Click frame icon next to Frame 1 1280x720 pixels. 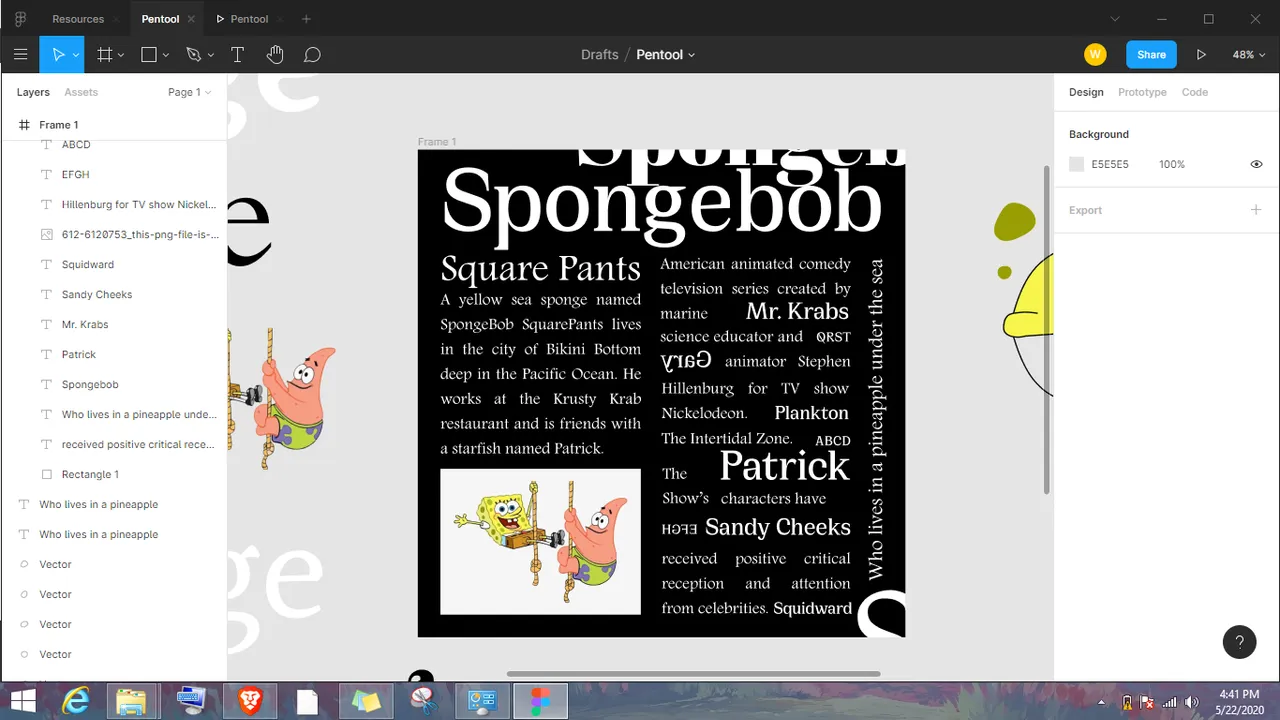pos(24,125)
